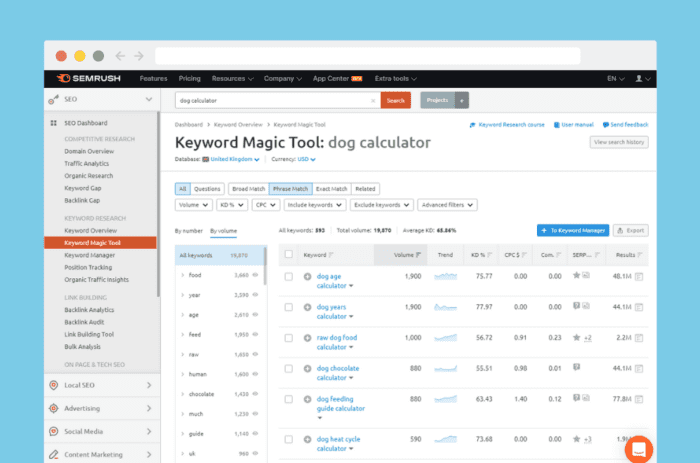Open the CPC filter dropdown
The height and width of the screenshot is (463, 700).
(266, 205)
